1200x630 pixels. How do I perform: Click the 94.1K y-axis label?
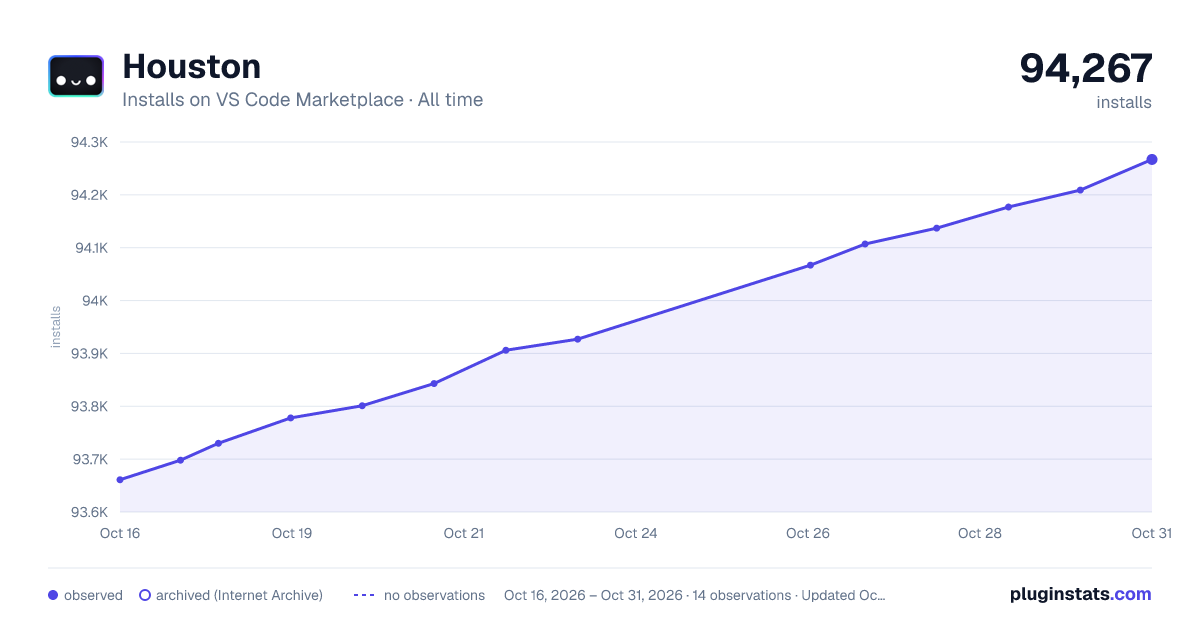pos(89,248)
